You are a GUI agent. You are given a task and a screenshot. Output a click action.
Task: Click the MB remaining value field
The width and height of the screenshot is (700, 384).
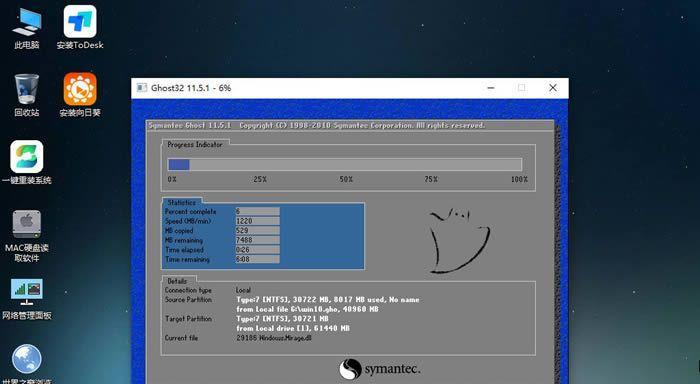pyautogui.click(x=258, y=240)
